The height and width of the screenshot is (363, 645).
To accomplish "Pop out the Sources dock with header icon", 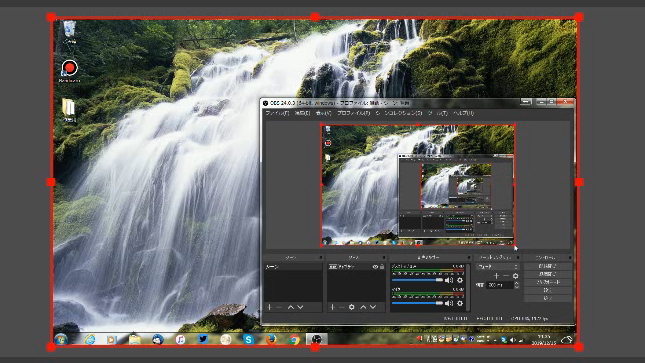I will (384, 258).
